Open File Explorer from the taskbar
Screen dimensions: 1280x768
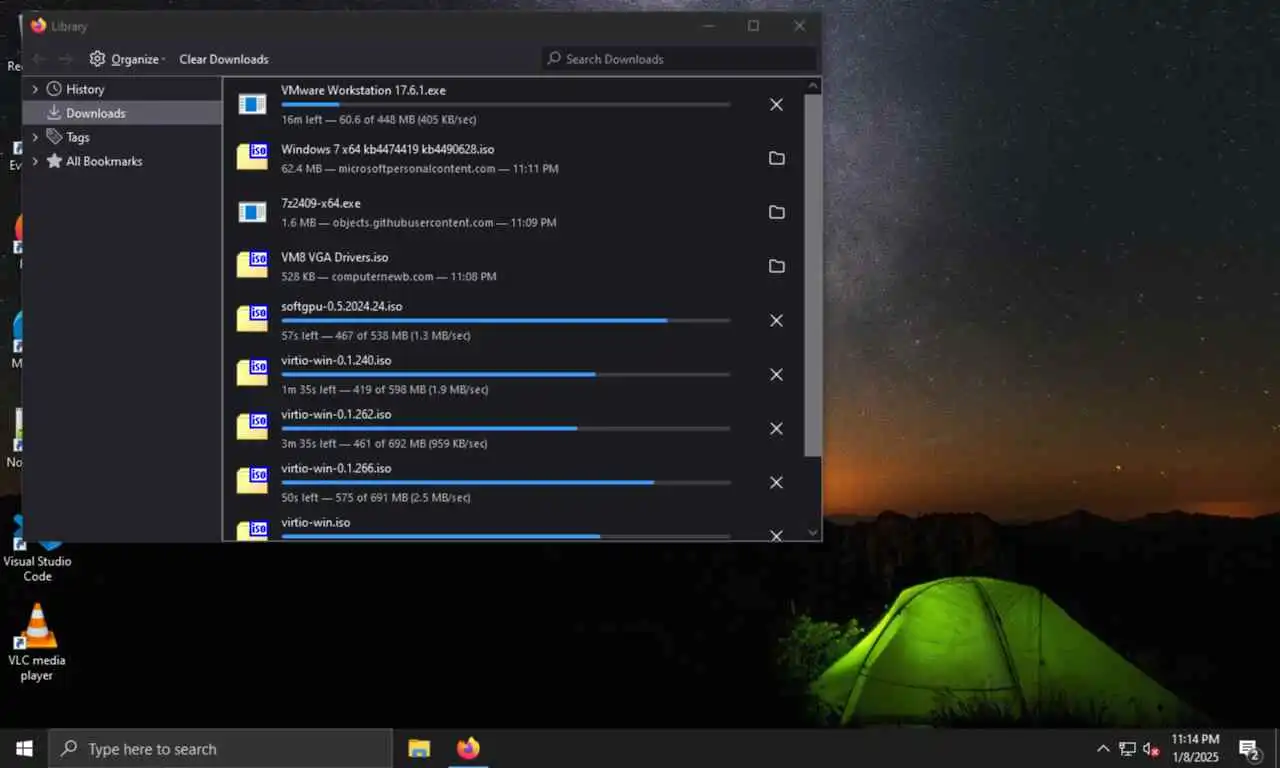point(419,748)
